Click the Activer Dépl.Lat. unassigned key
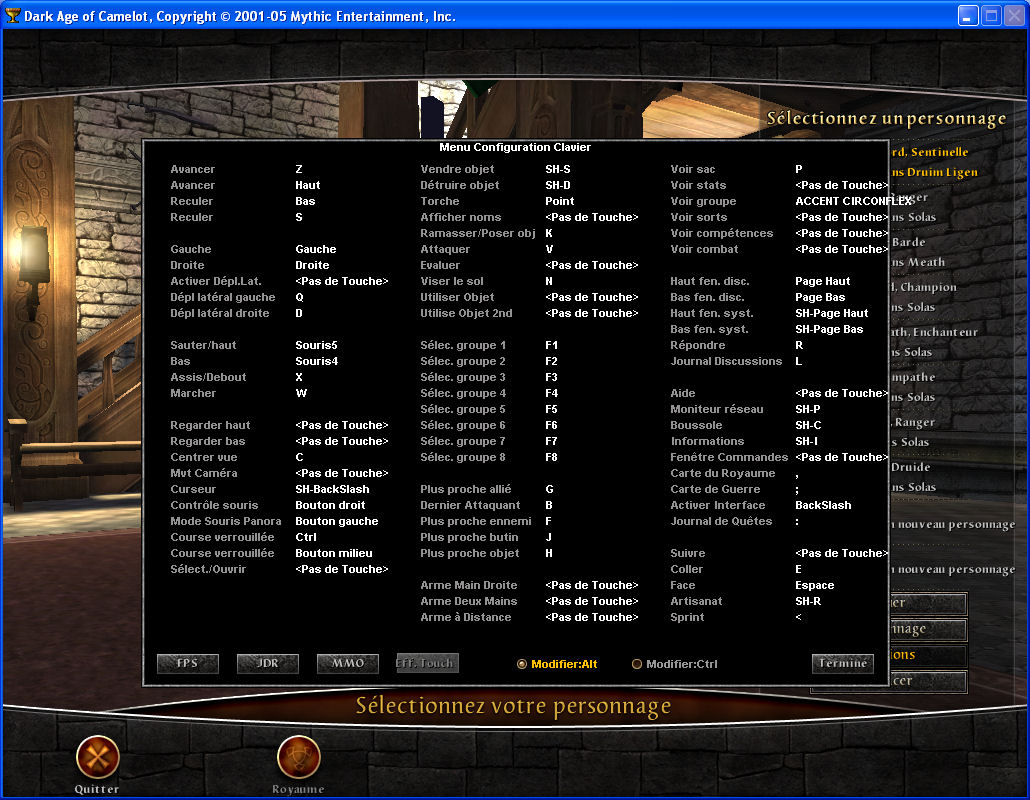 coord(342,281)
